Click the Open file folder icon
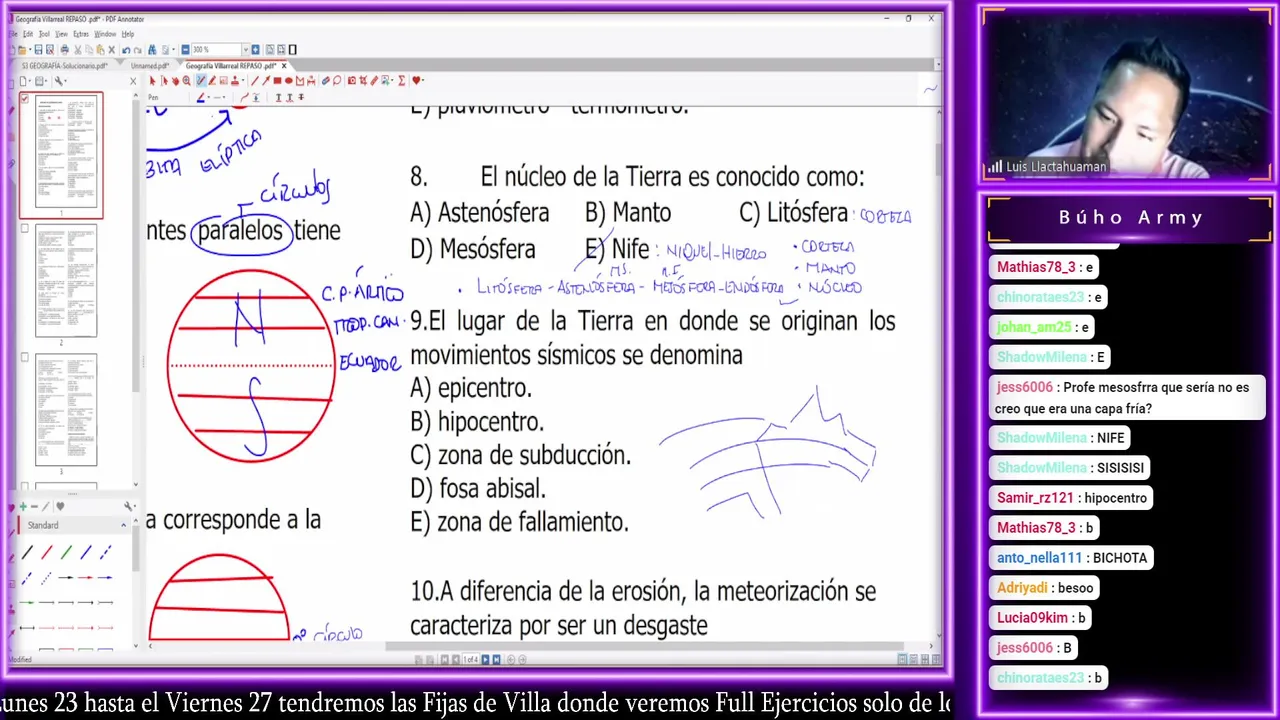This screenshot has width=1280, height=720. (22, 49)
